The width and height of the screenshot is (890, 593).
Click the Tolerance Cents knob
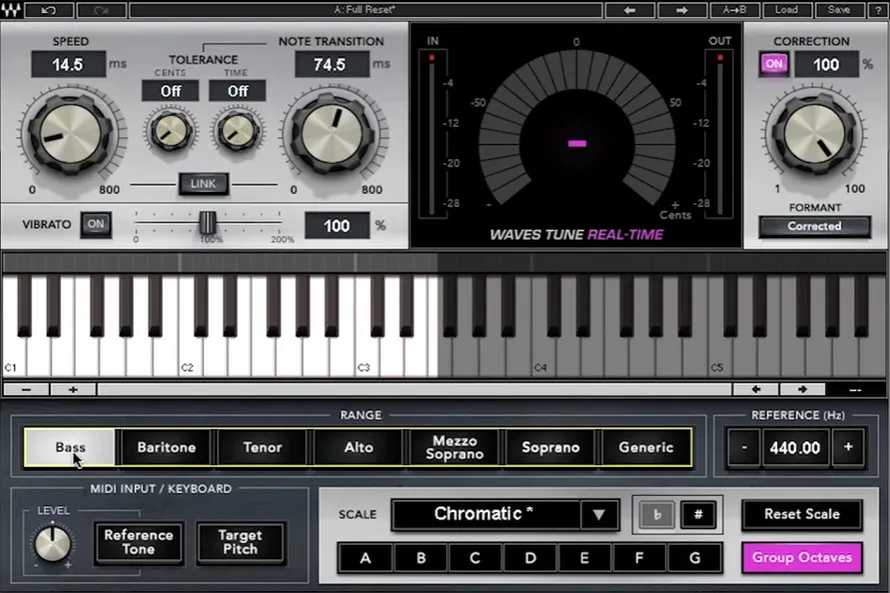170,131
